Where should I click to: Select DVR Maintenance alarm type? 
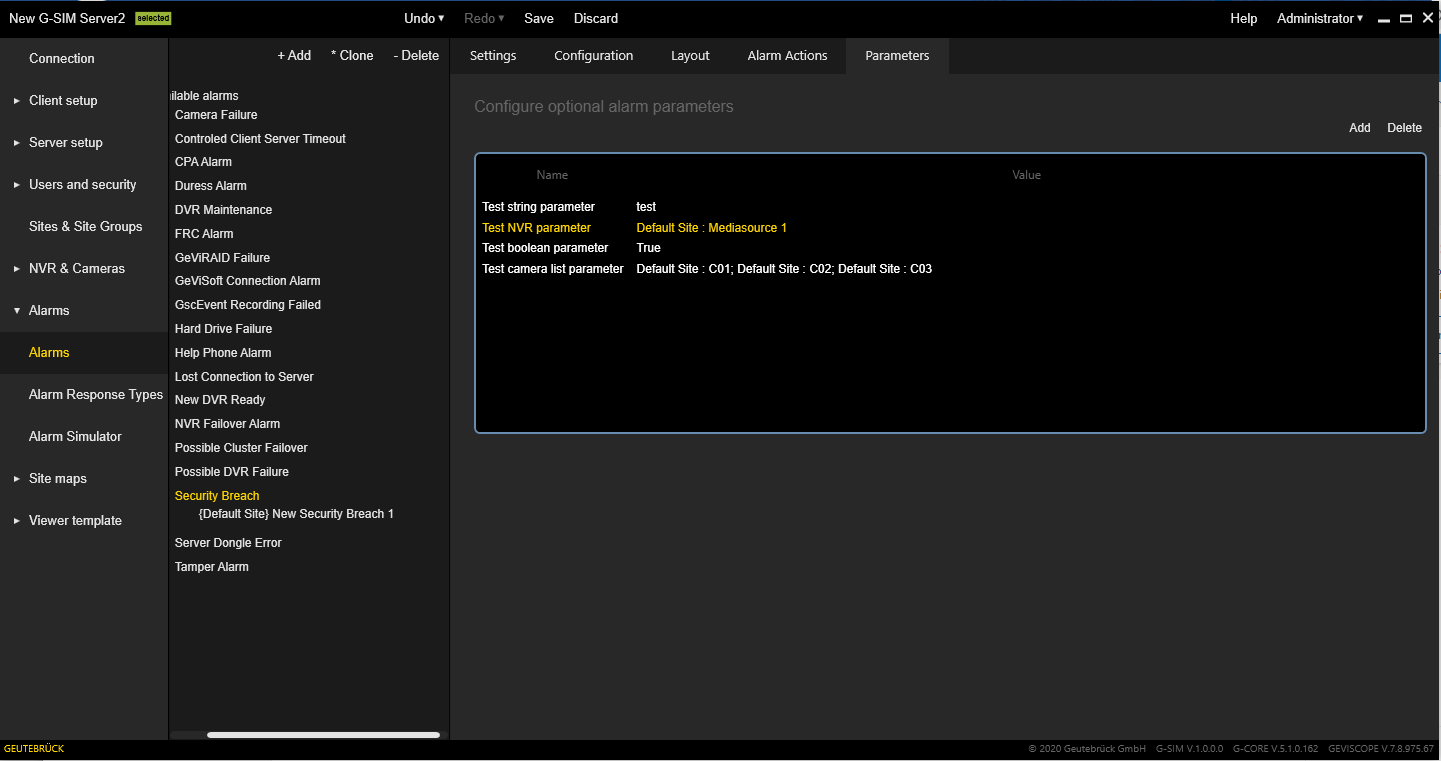223,210
